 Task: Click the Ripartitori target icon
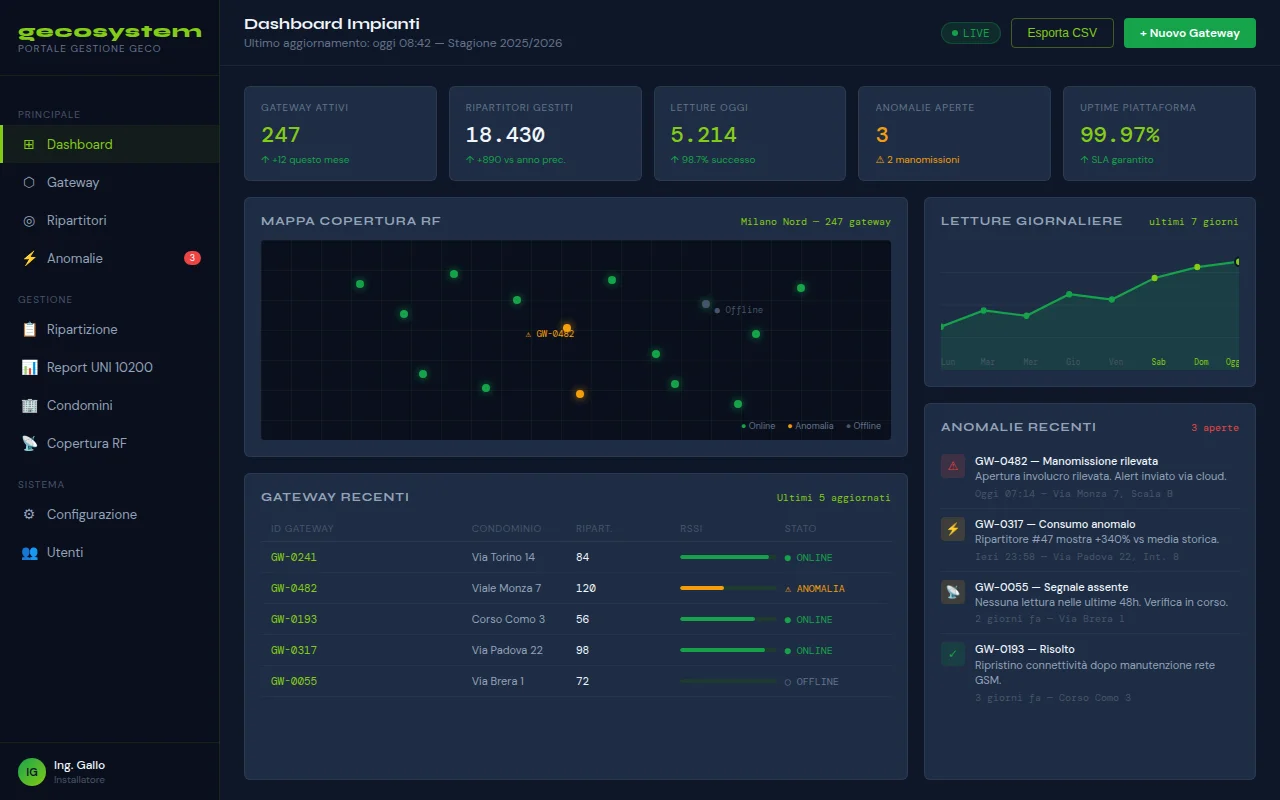(x=28, y=220)
